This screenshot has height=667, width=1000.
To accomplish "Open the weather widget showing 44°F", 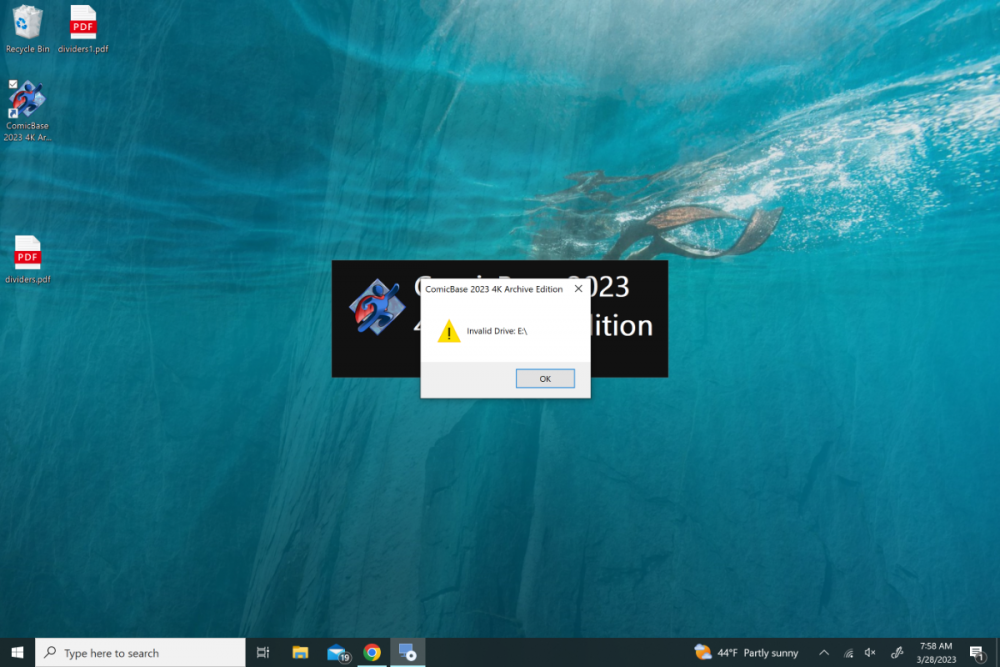I will click(747, 653).
